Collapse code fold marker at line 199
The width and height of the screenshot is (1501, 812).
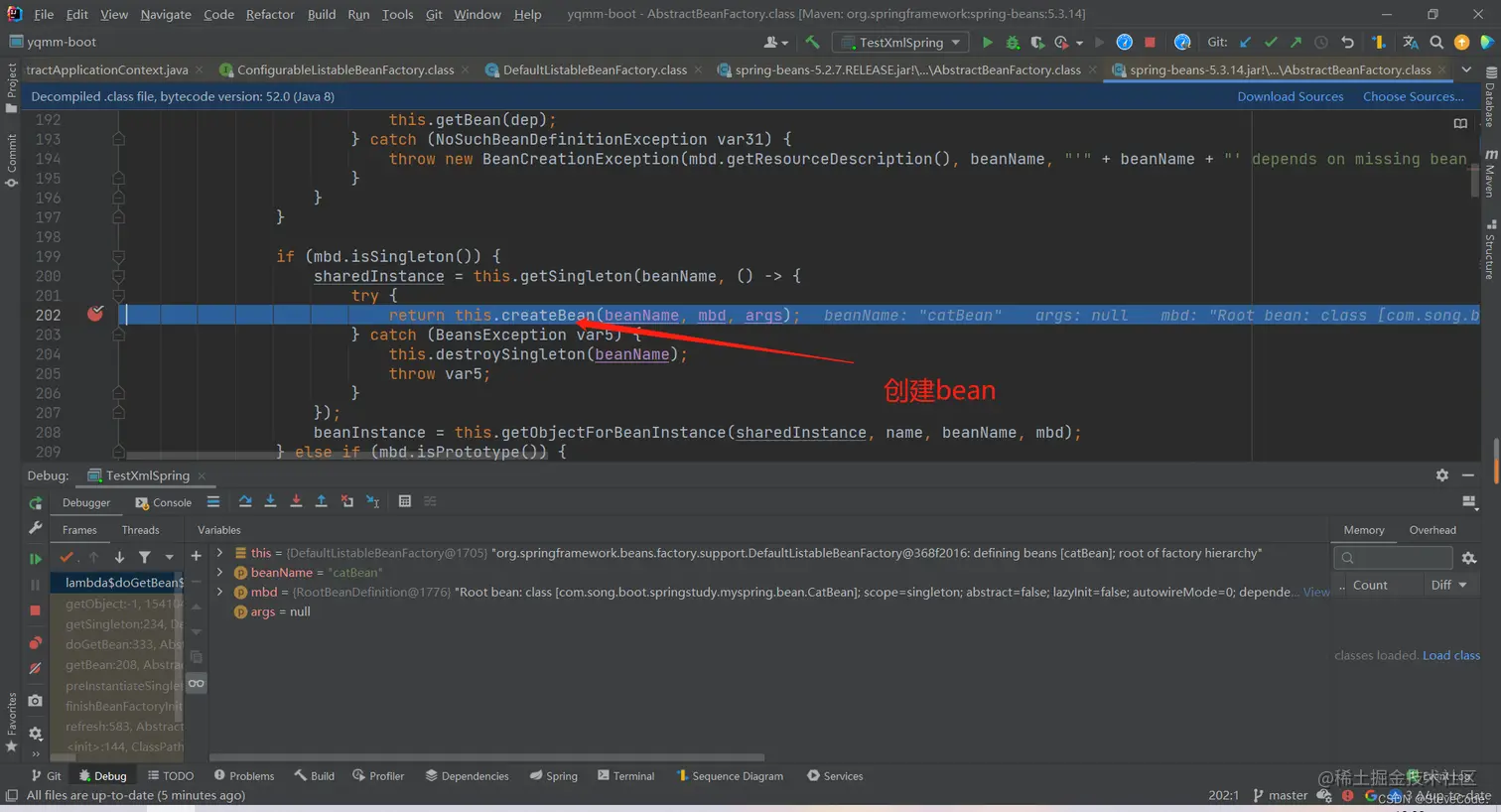point(118,256)
